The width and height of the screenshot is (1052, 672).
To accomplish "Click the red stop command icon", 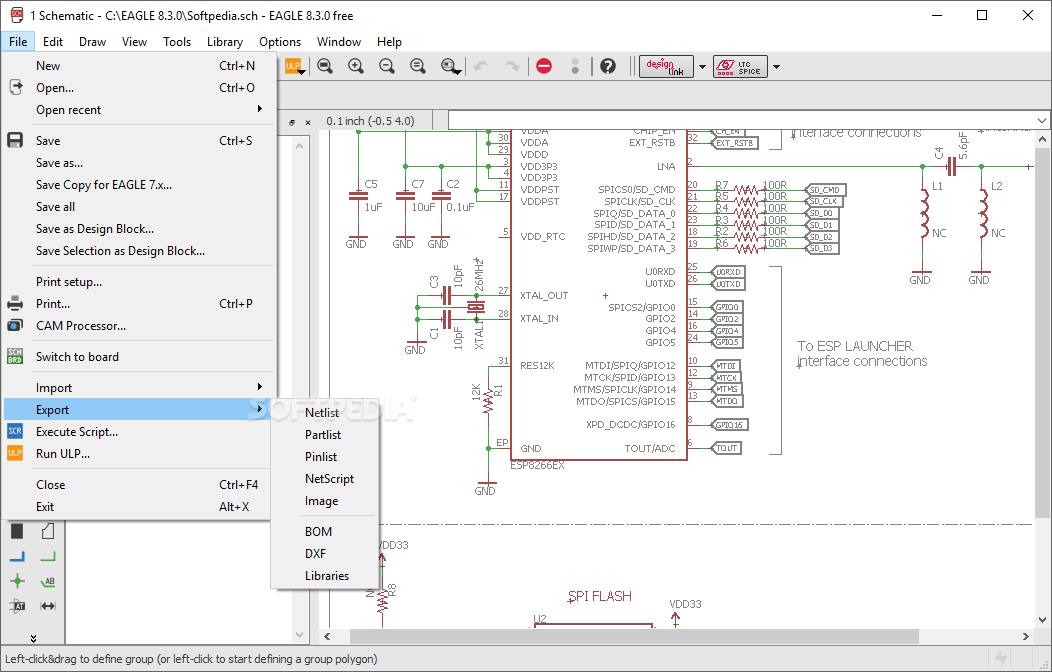I will coord(544,66).
